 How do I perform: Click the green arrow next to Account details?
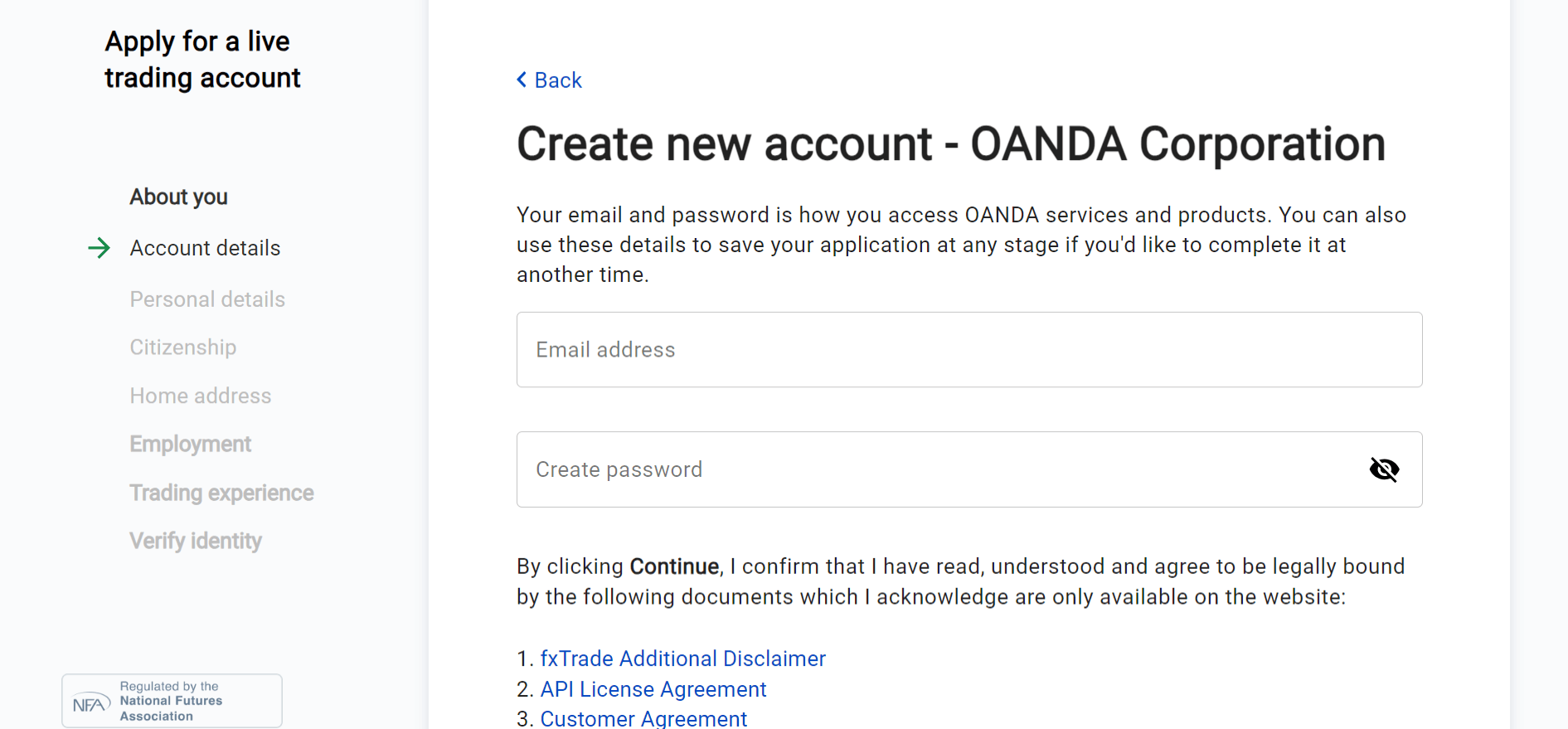point(100,247)
